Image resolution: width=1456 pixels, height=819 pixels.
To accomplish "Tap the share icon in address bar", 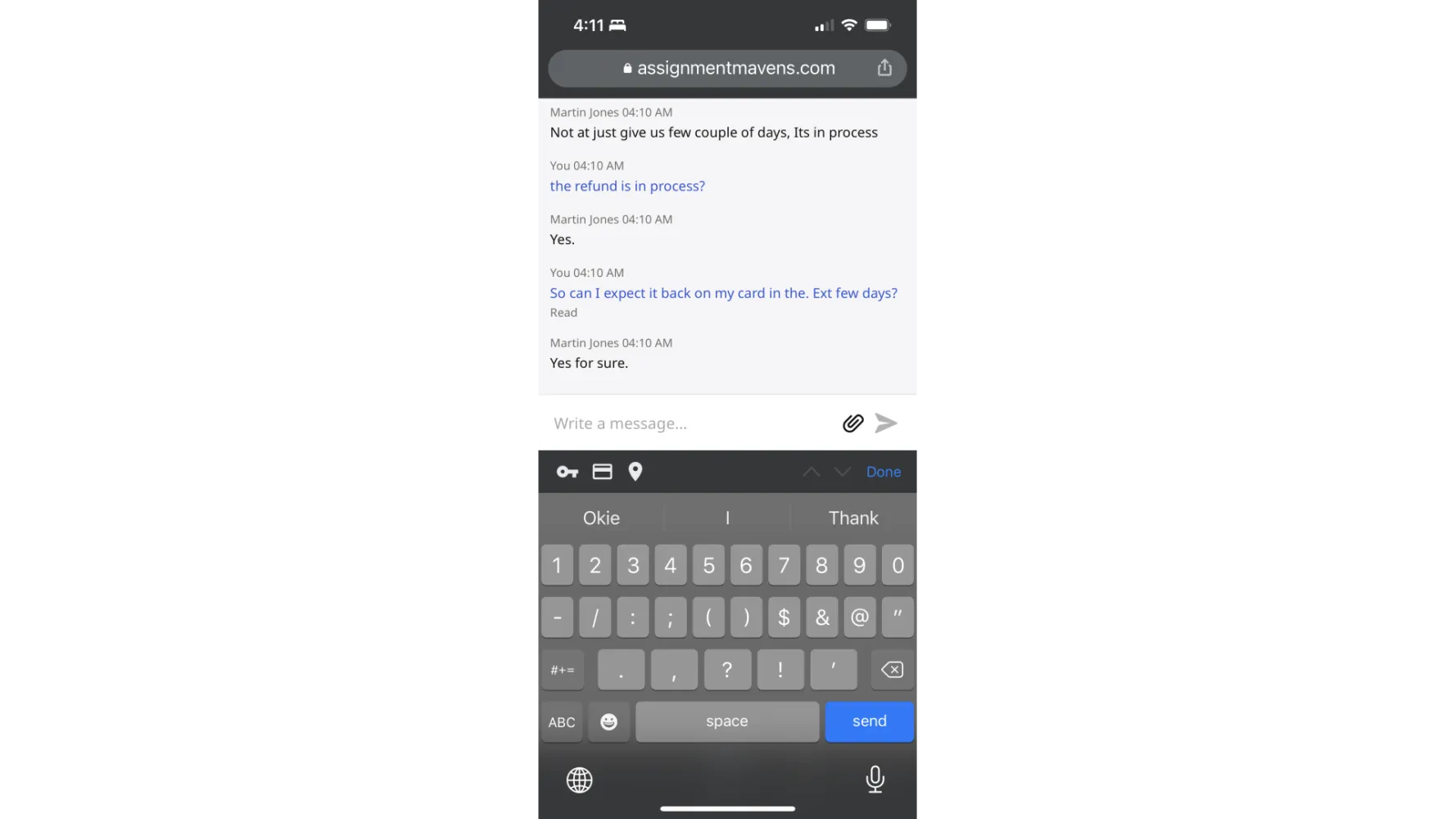I will pyautogui.click(x=884, y=68).
